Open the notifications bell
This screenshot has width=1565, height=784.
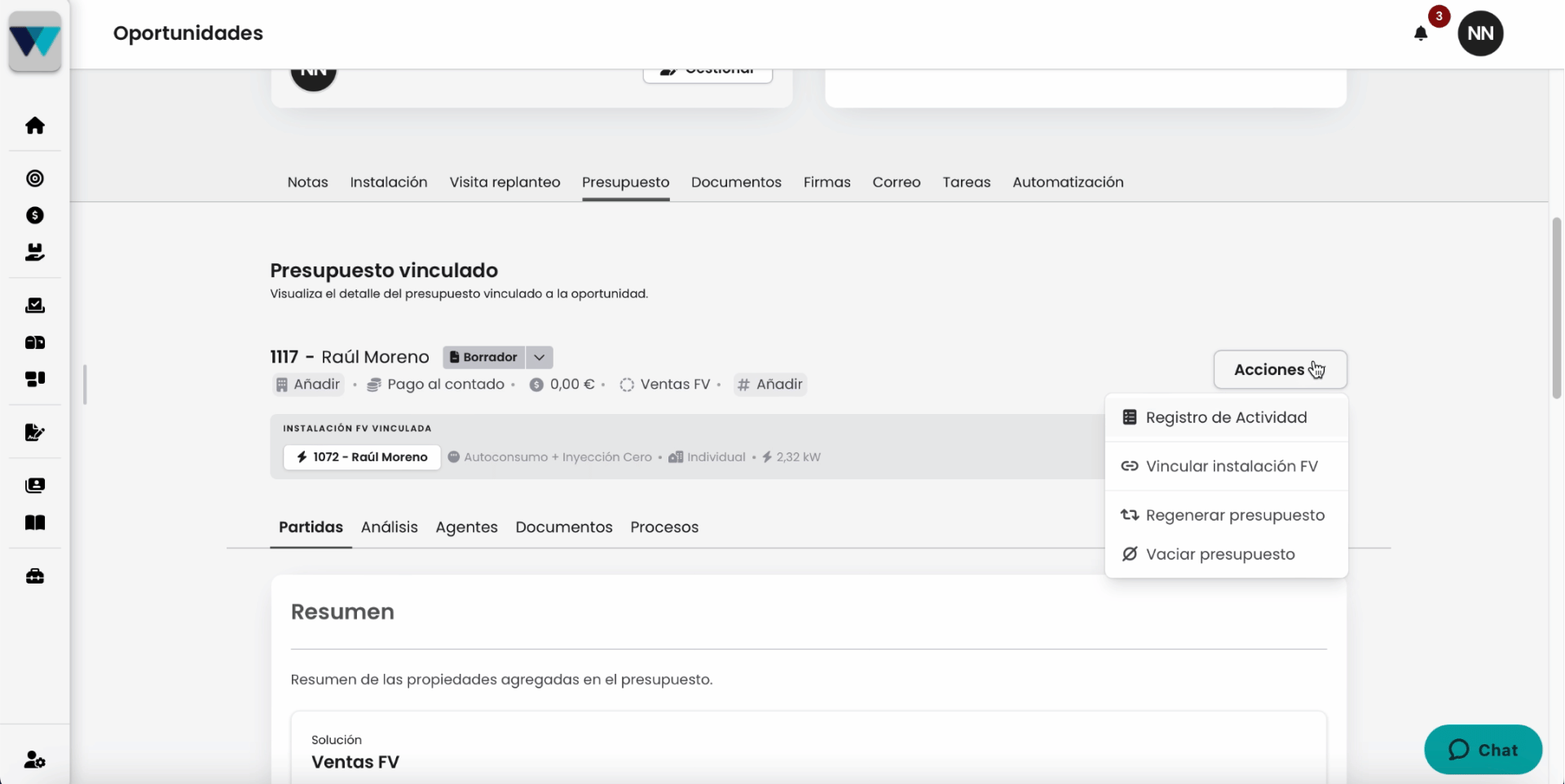pos(1421,33)
